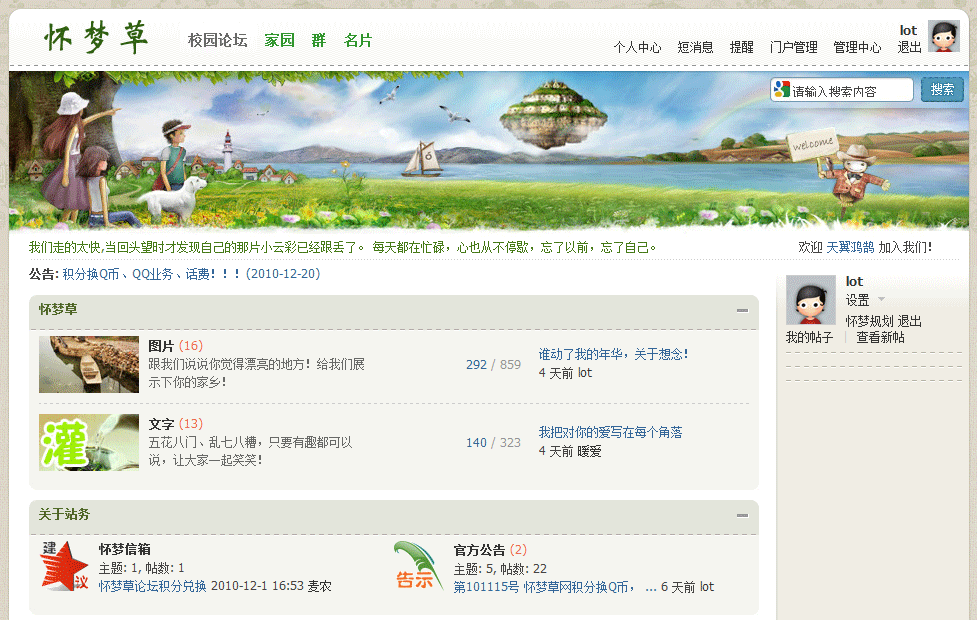Click the 怀梦草 site logo
Screen dimensions: 977x620
(96, 37)
